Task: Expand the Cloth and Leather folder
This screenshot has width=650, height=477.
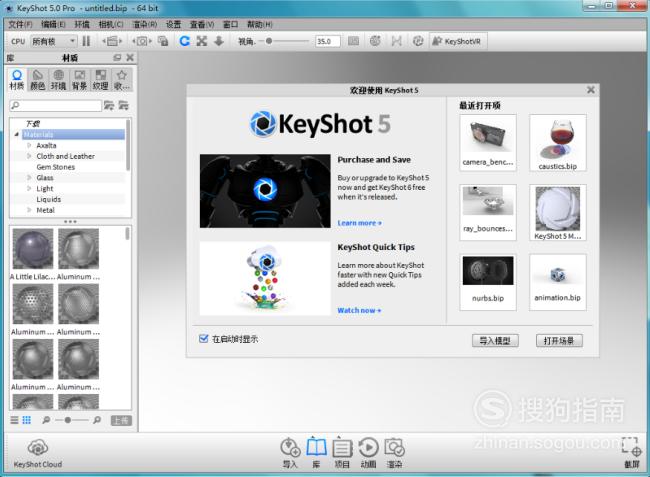Action: (29, 156)
